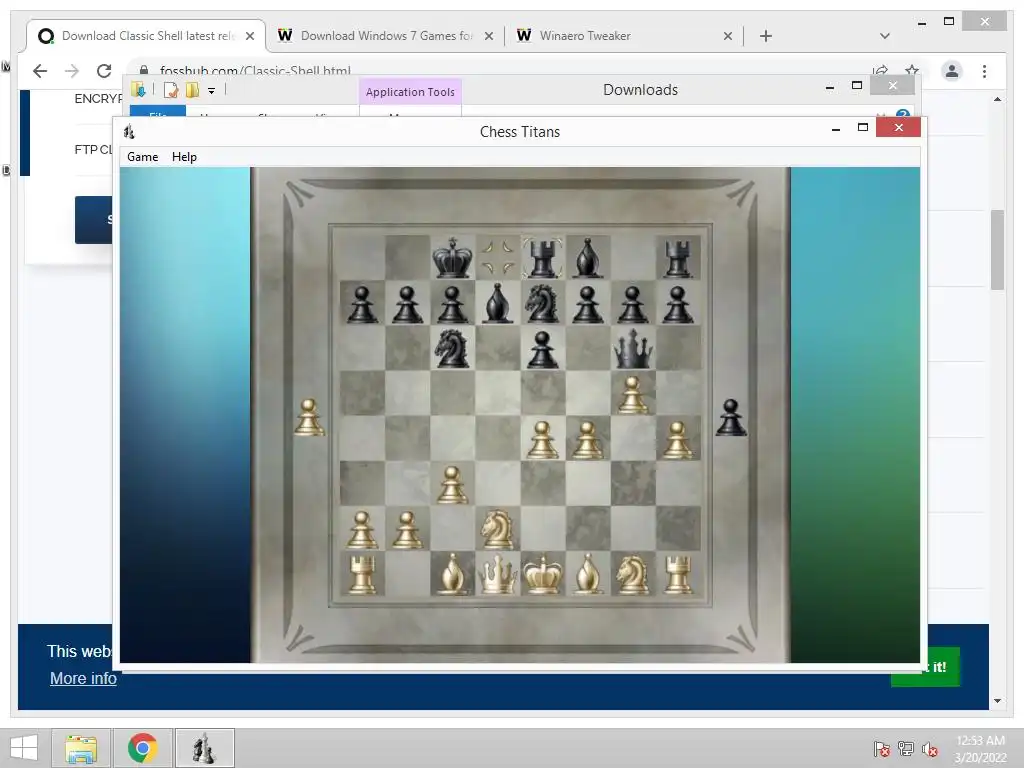Click the share icon in the address bar
This screenshot has width=1024, height=768.
880,71
